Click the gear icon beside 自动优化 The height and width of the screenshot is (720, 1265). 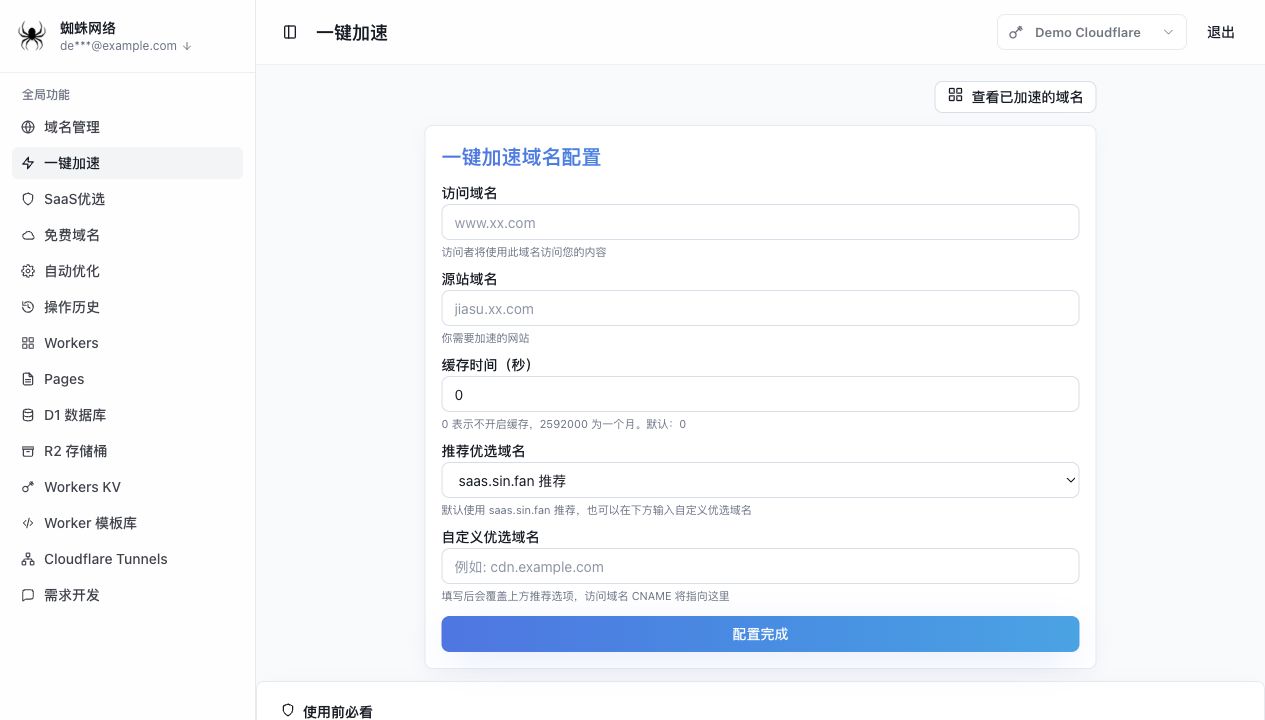[x=28, y=271]
